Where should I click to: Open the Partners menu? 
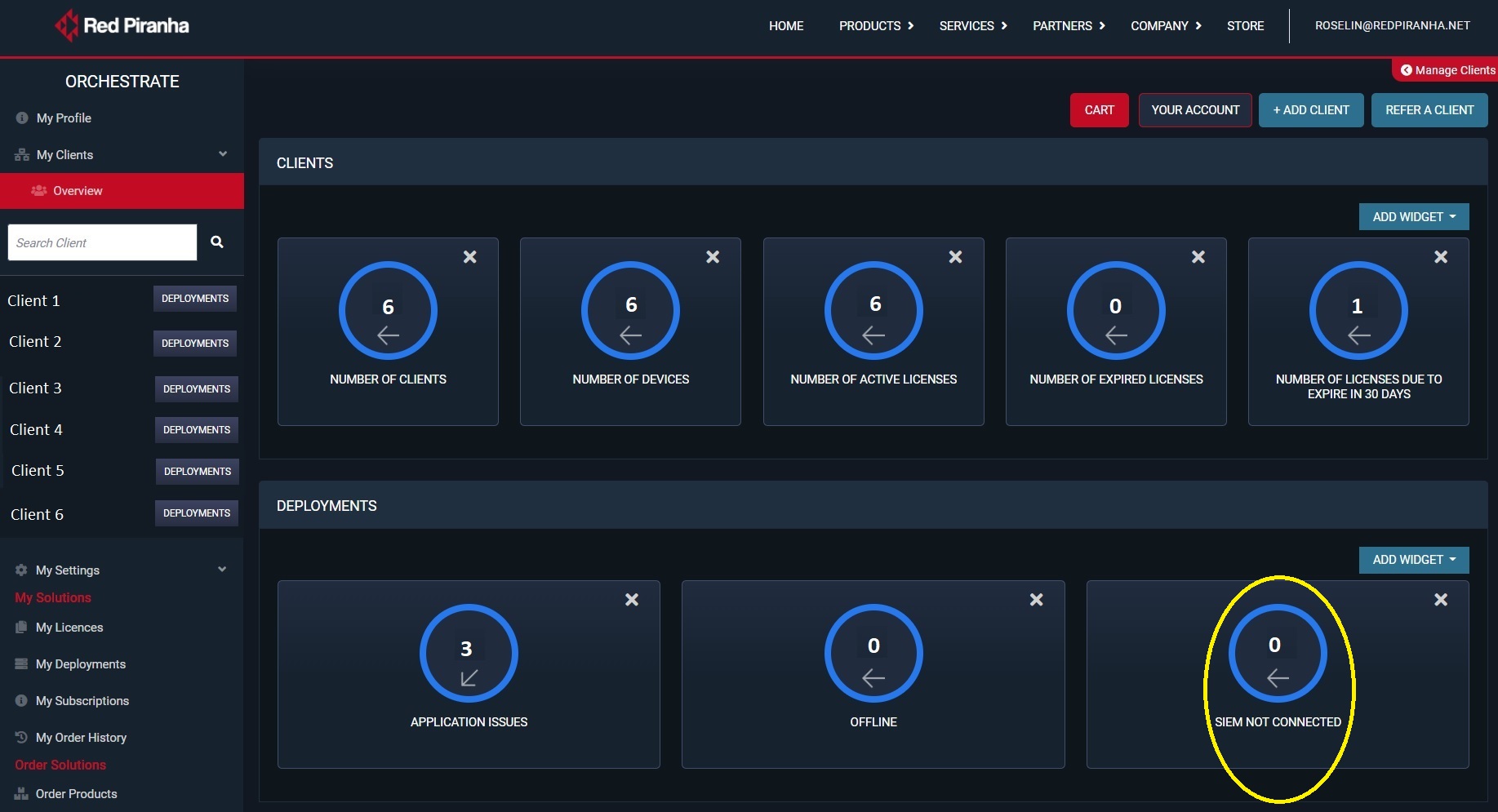(1069, 26)
